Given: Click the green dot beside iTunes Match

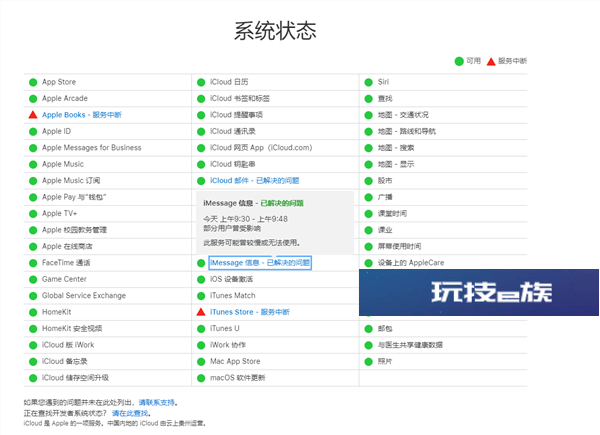Looking at the screenshot, I should tap(201, 296).
